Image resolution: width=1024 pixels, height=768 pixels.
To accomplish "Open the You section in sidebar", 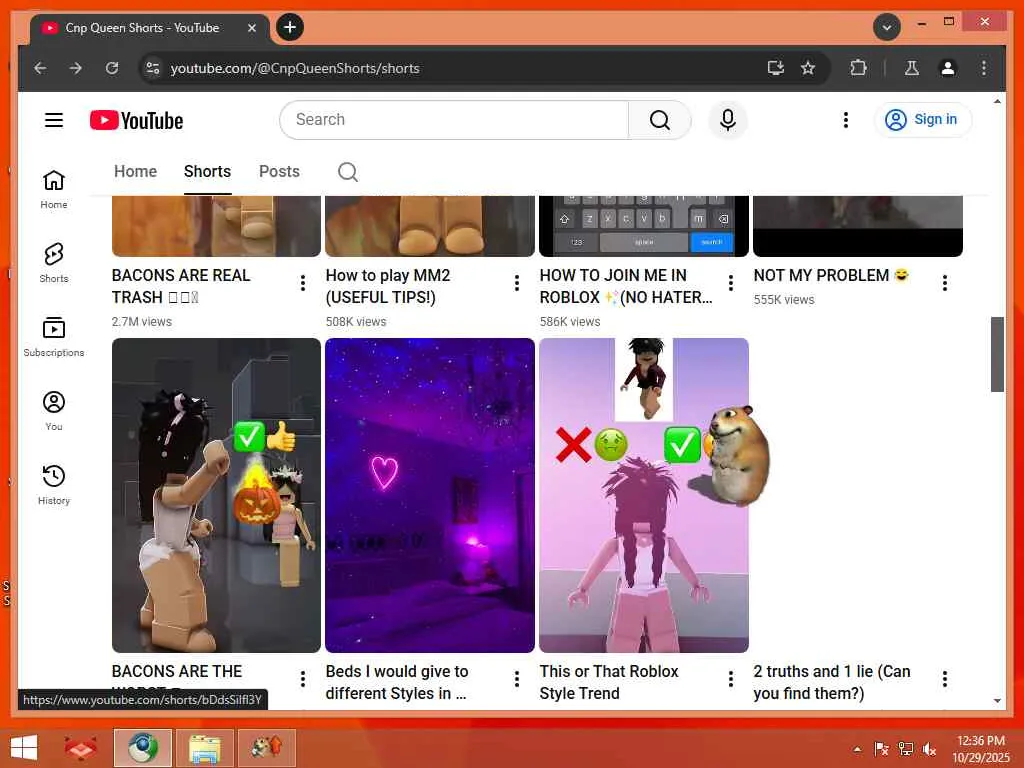I will pos(54,411).
